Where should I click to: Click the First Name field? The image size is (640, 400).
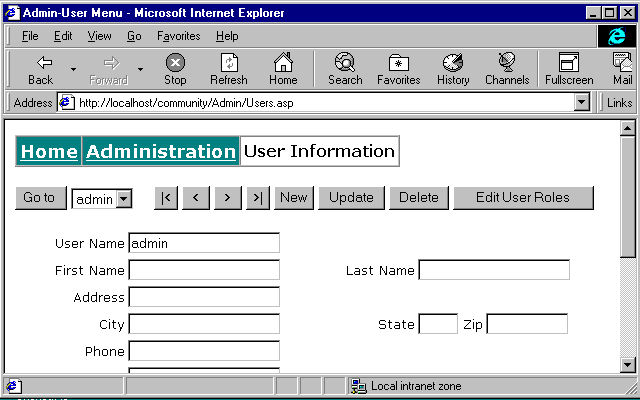coord(204,270)
